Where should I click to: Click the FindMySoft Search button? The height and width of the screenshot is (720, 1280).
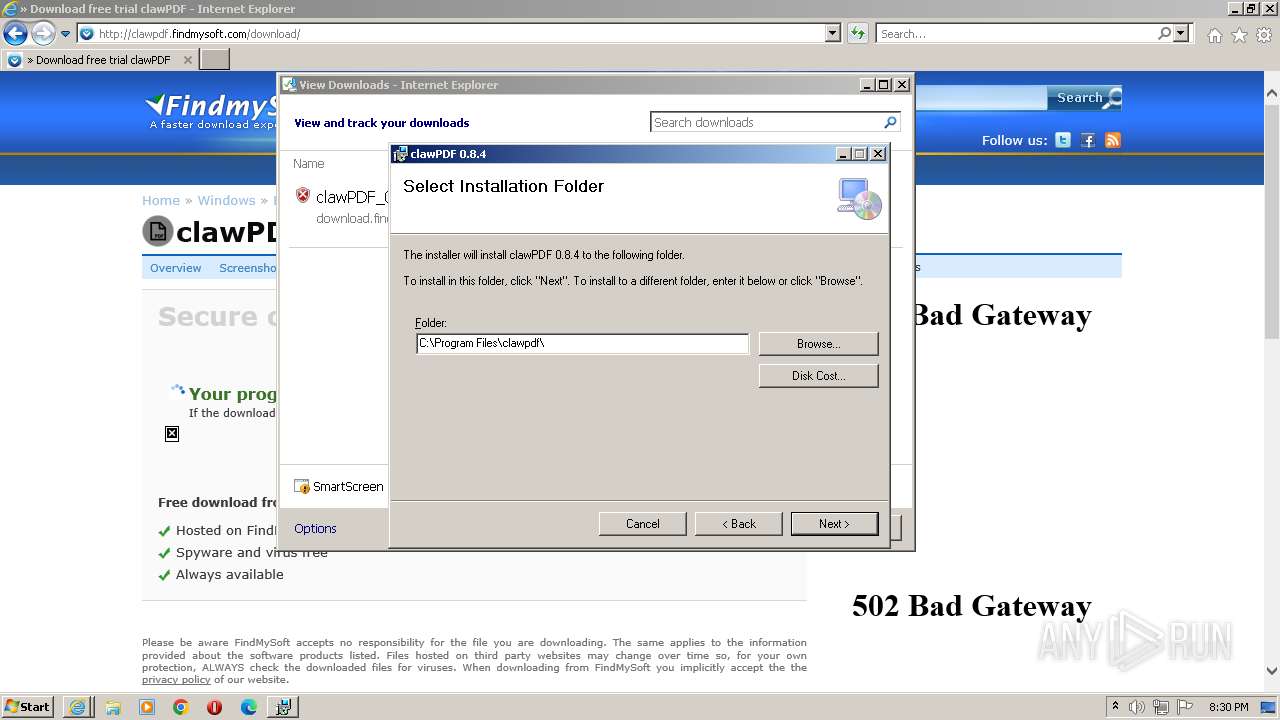pyautogui.click(x=1084, y=97)
